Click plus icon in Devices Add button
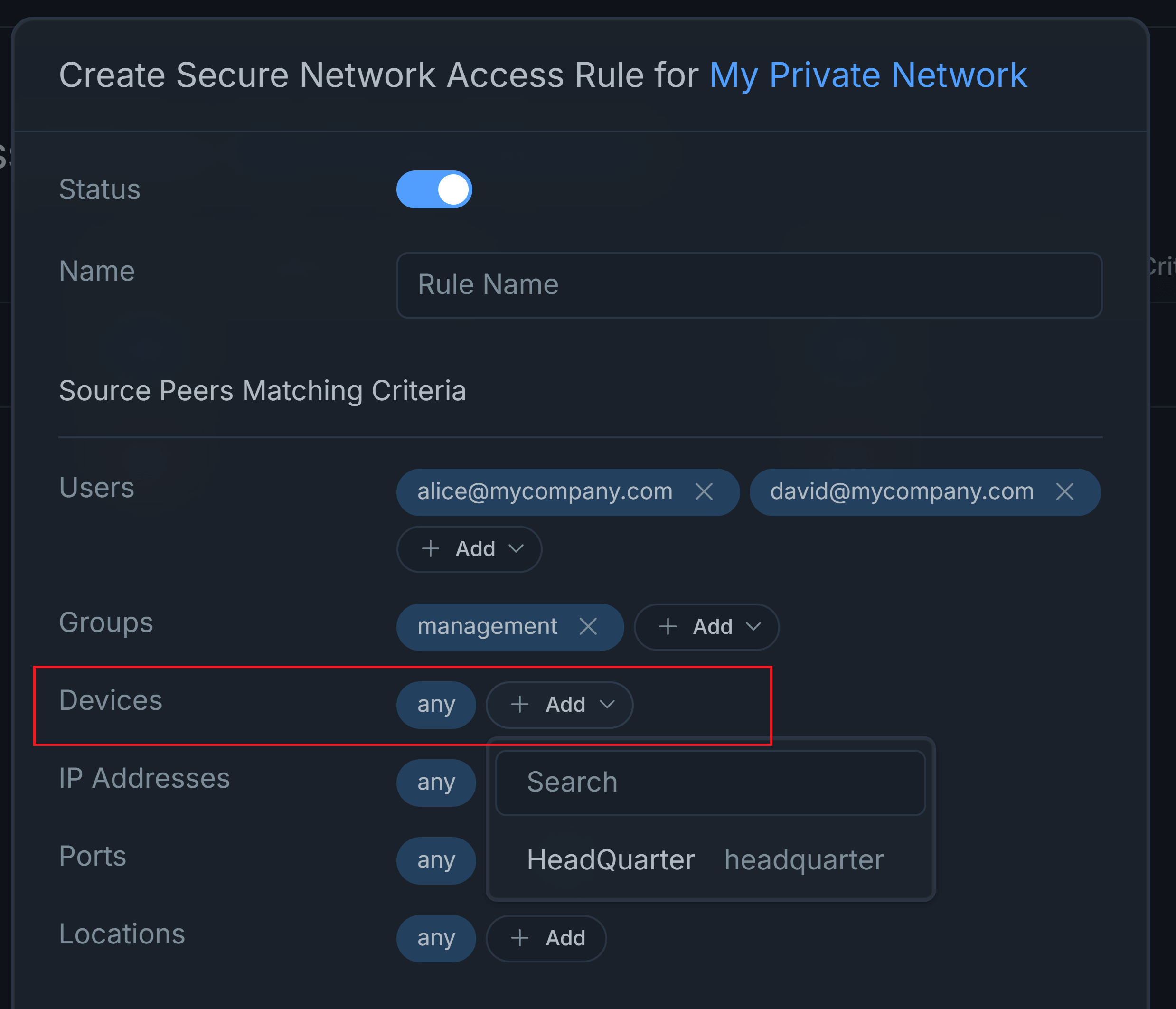Screen dimensions: 1176x1009 tap(520, 704)
